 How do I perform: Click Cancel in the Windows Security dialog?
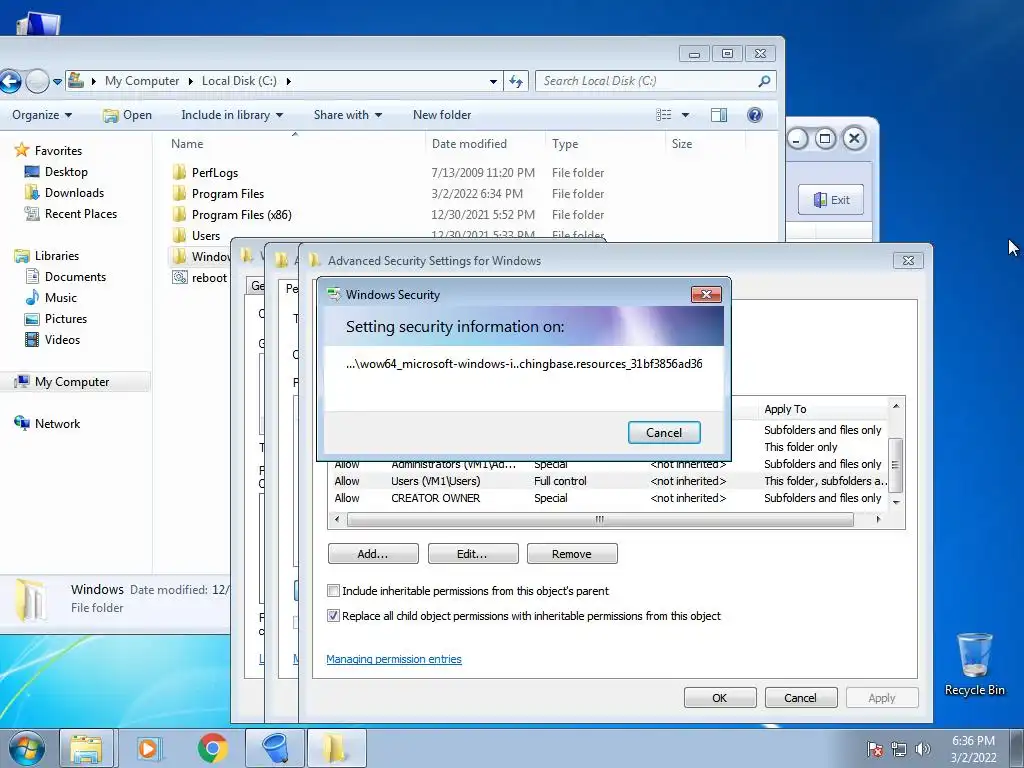tap(664, 433)
